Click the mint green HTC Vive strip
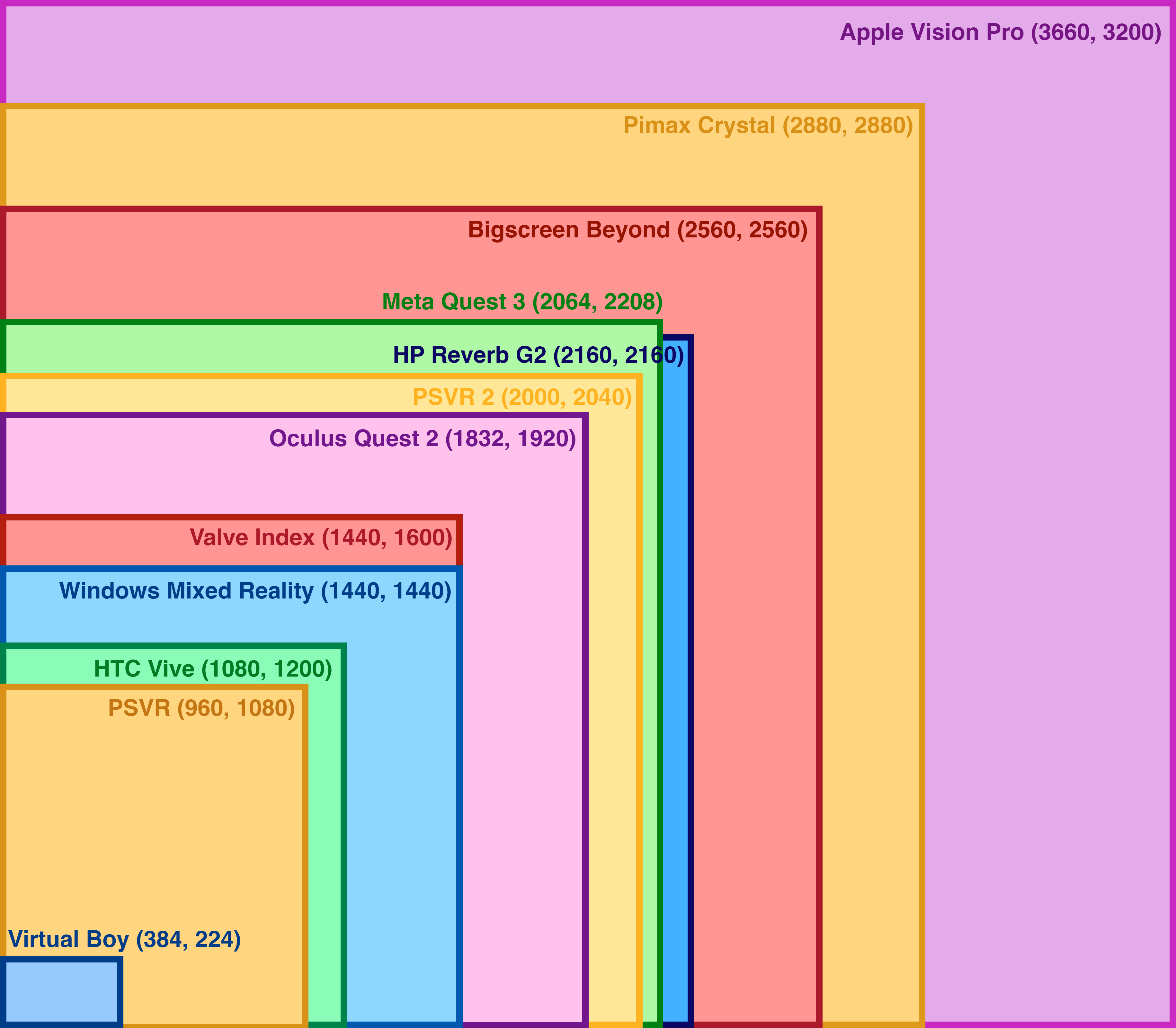This screenshot has height=1028, width=1176. click(x=325, y=861)
